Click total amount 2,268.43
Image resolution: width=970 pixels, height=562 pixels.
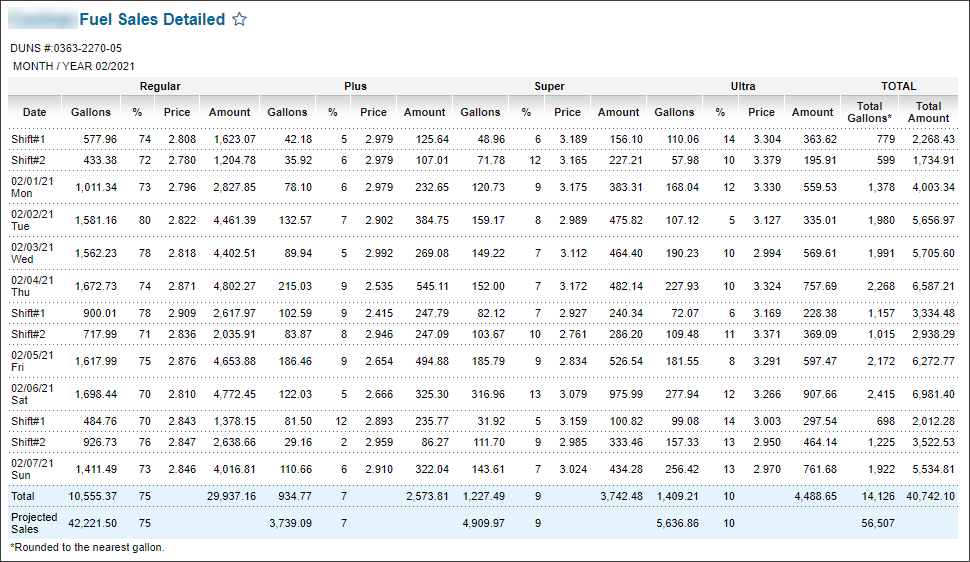click(x=934, y=139)
